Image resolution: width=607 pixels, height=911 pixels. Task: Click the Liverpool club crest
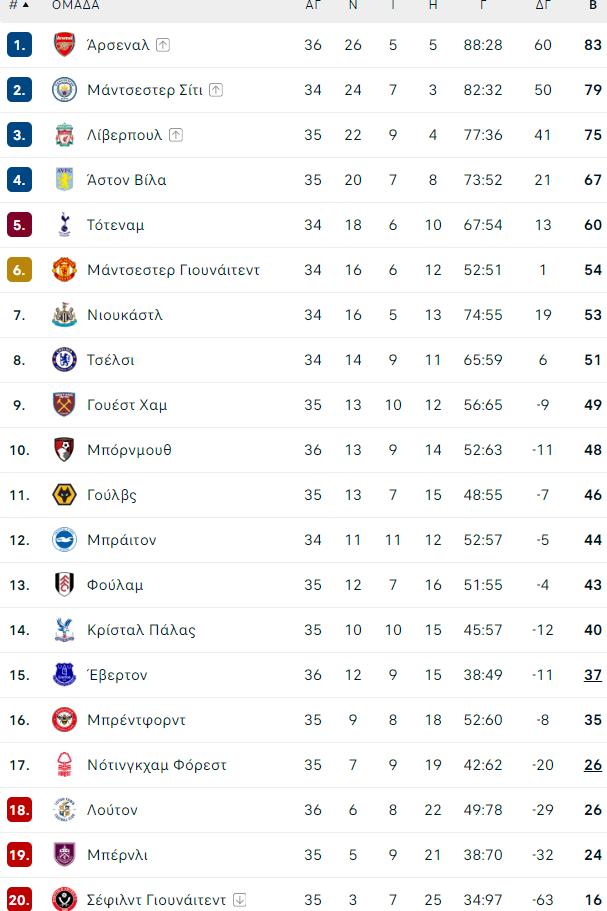[x=63, y=134]
